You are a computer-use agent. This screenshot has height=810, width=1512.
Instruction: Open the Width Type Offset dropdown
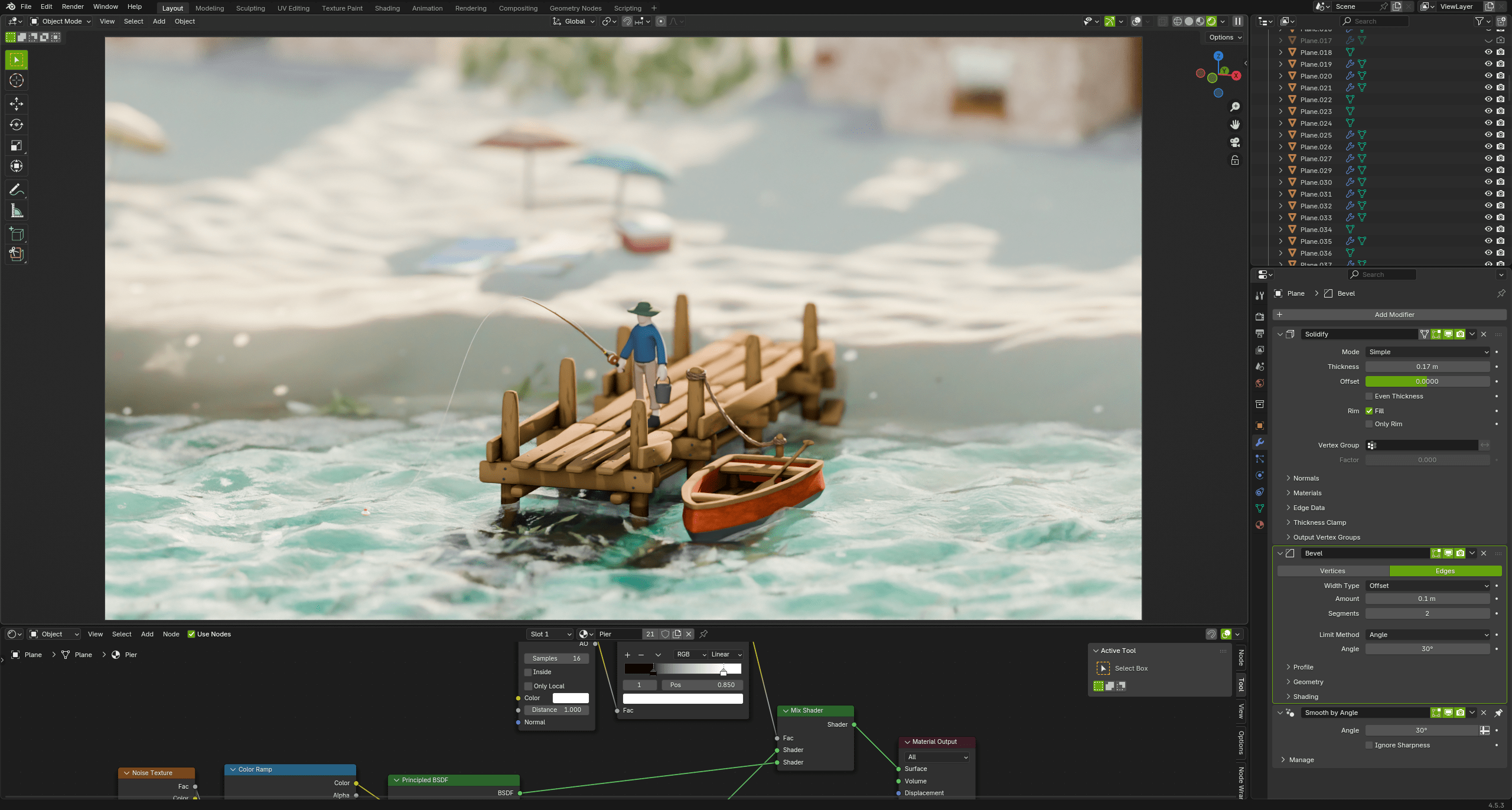(x=1428, y=586)
